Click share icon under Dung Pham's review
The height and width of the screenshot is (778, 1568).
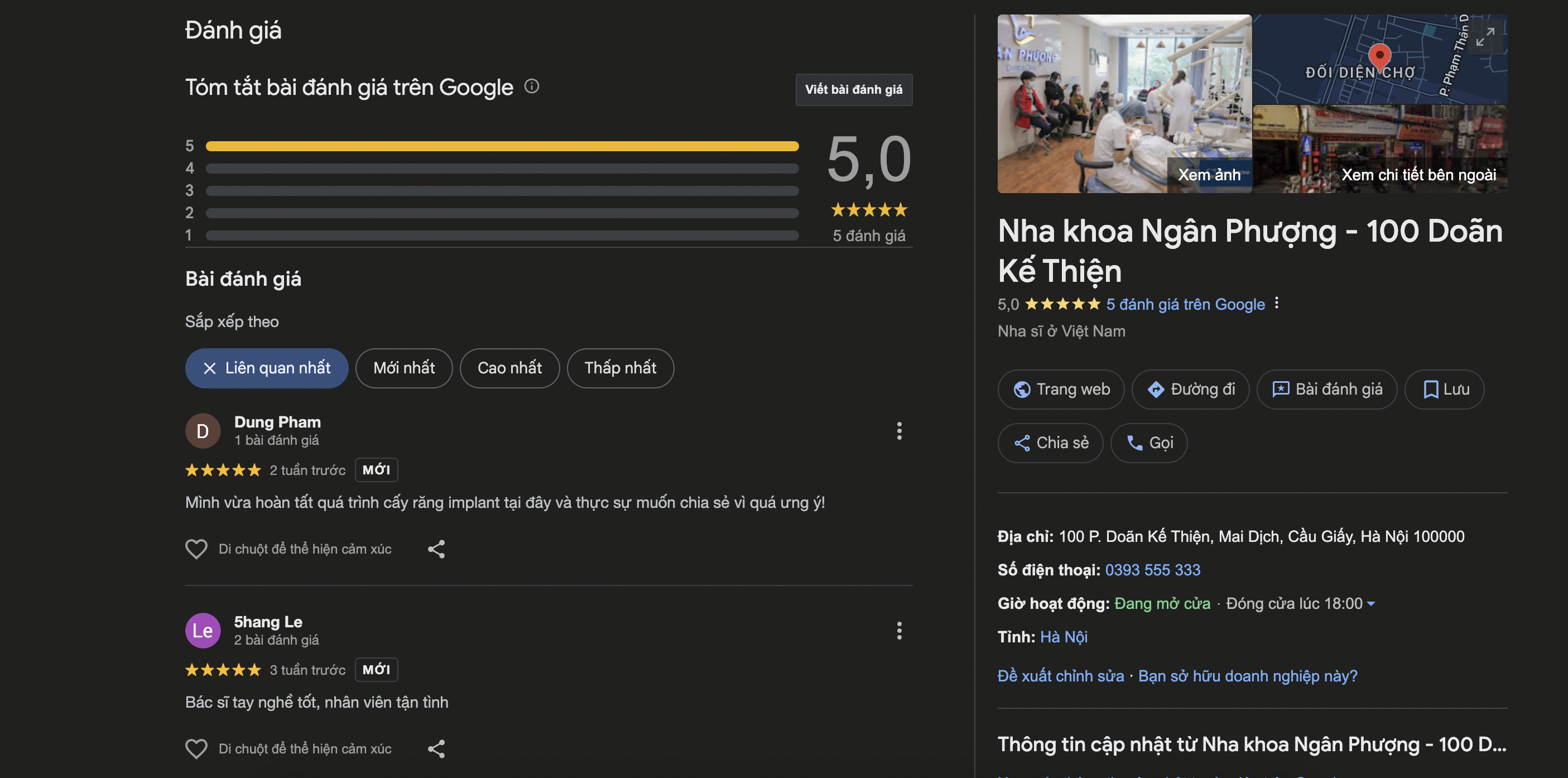click(436, 549)
